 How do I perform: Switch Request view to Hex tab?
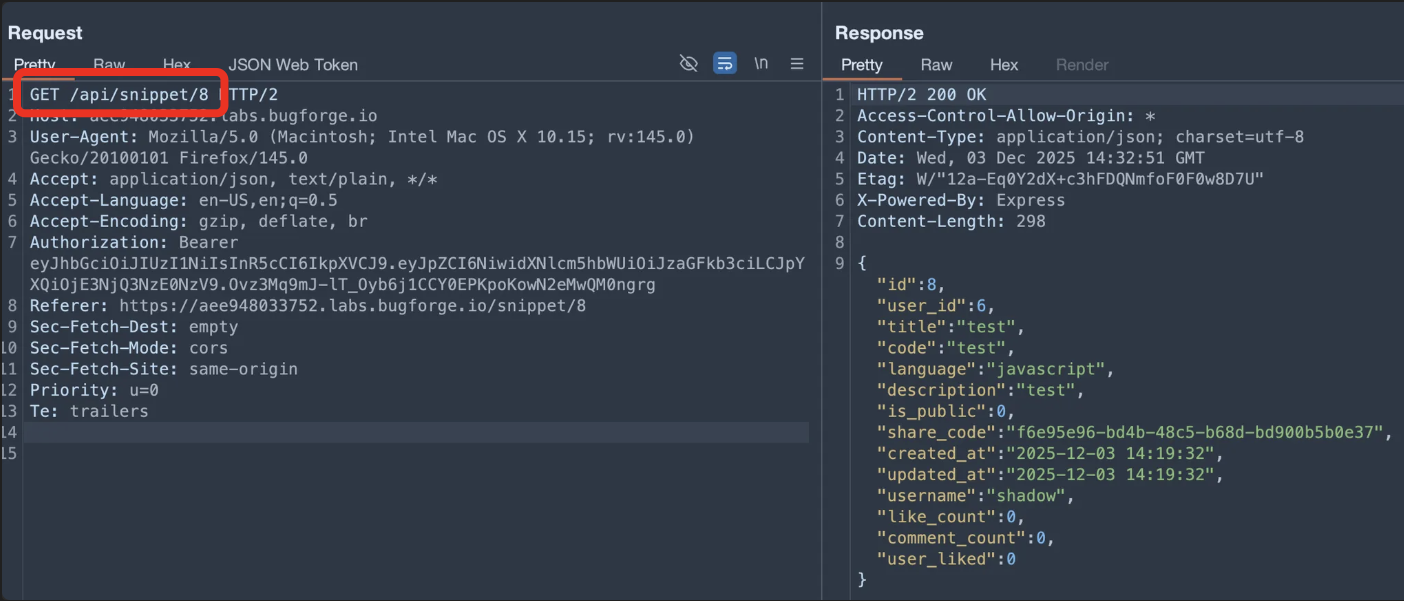pos(177,65)
